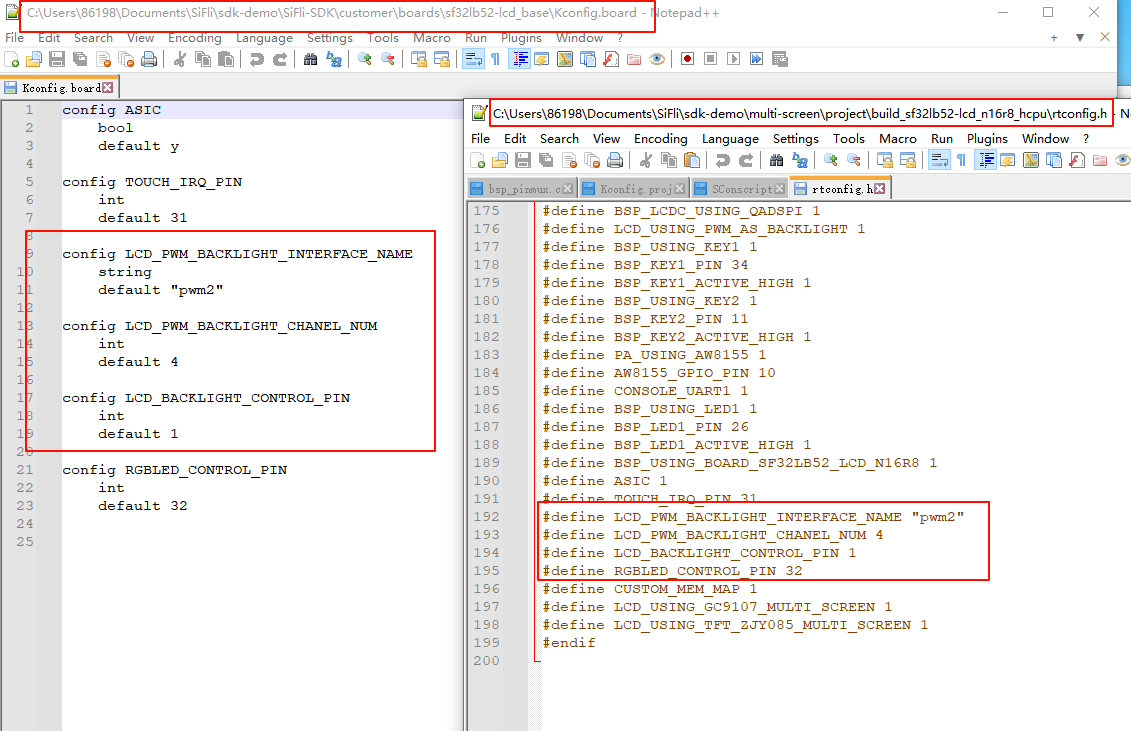
Task: Click line 'config RGBLED_CONTROL_PIN' in Kconfig.board
Action: [175, 470]
